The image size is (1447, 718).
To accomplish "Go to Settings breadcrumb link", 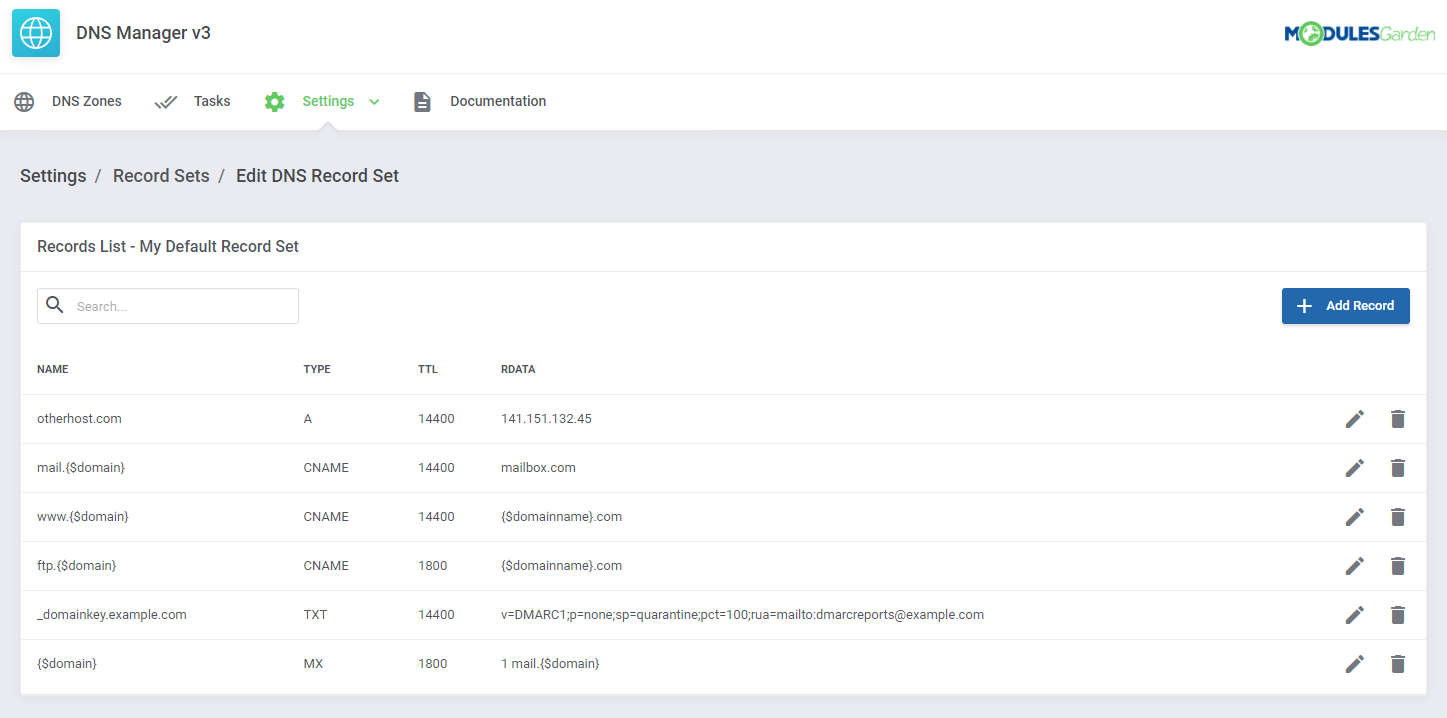I will [x=53, y=176].
